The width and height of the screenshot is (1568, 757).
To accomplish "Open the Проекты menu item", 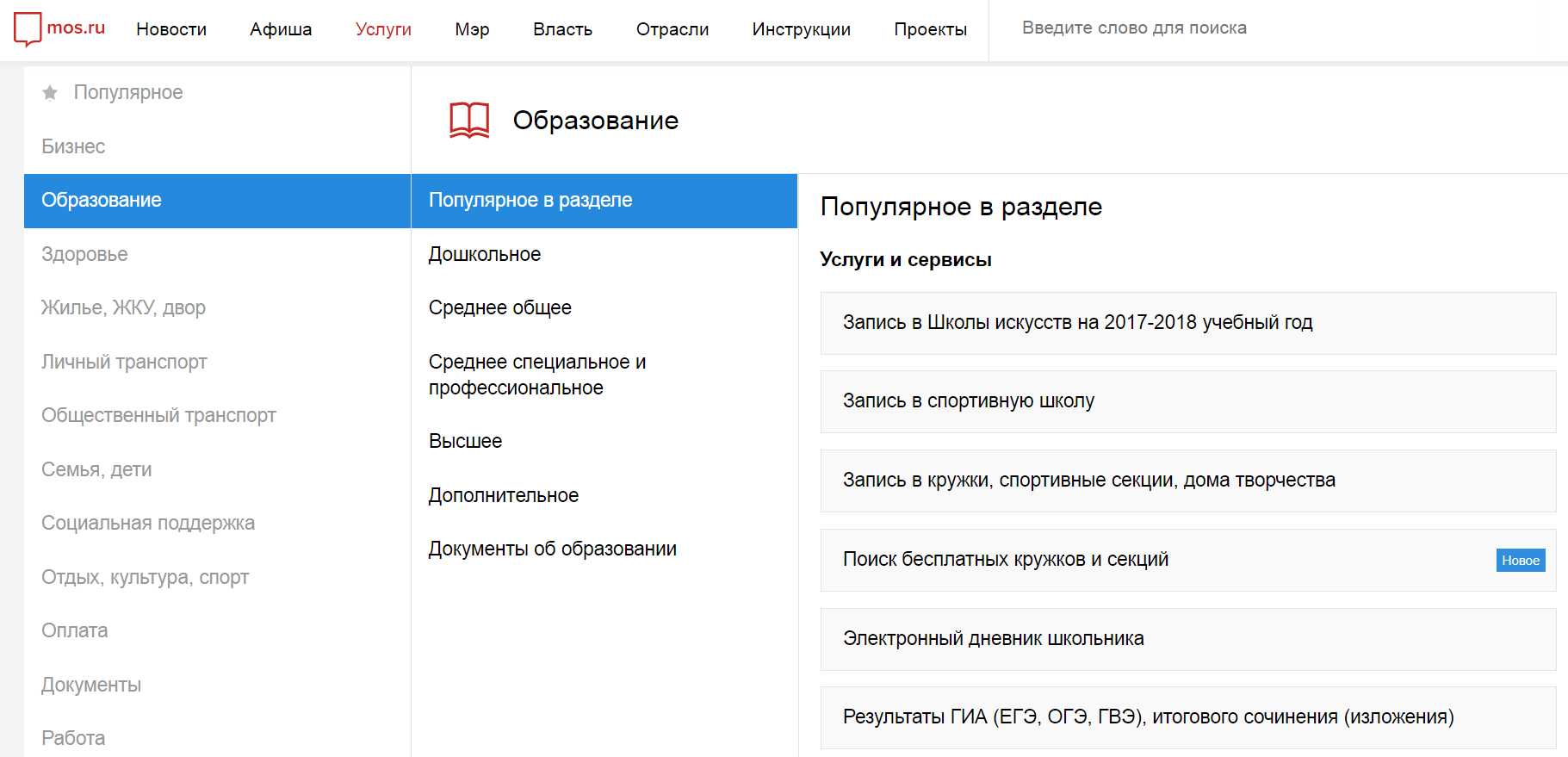I will click(x=930, y=29).
